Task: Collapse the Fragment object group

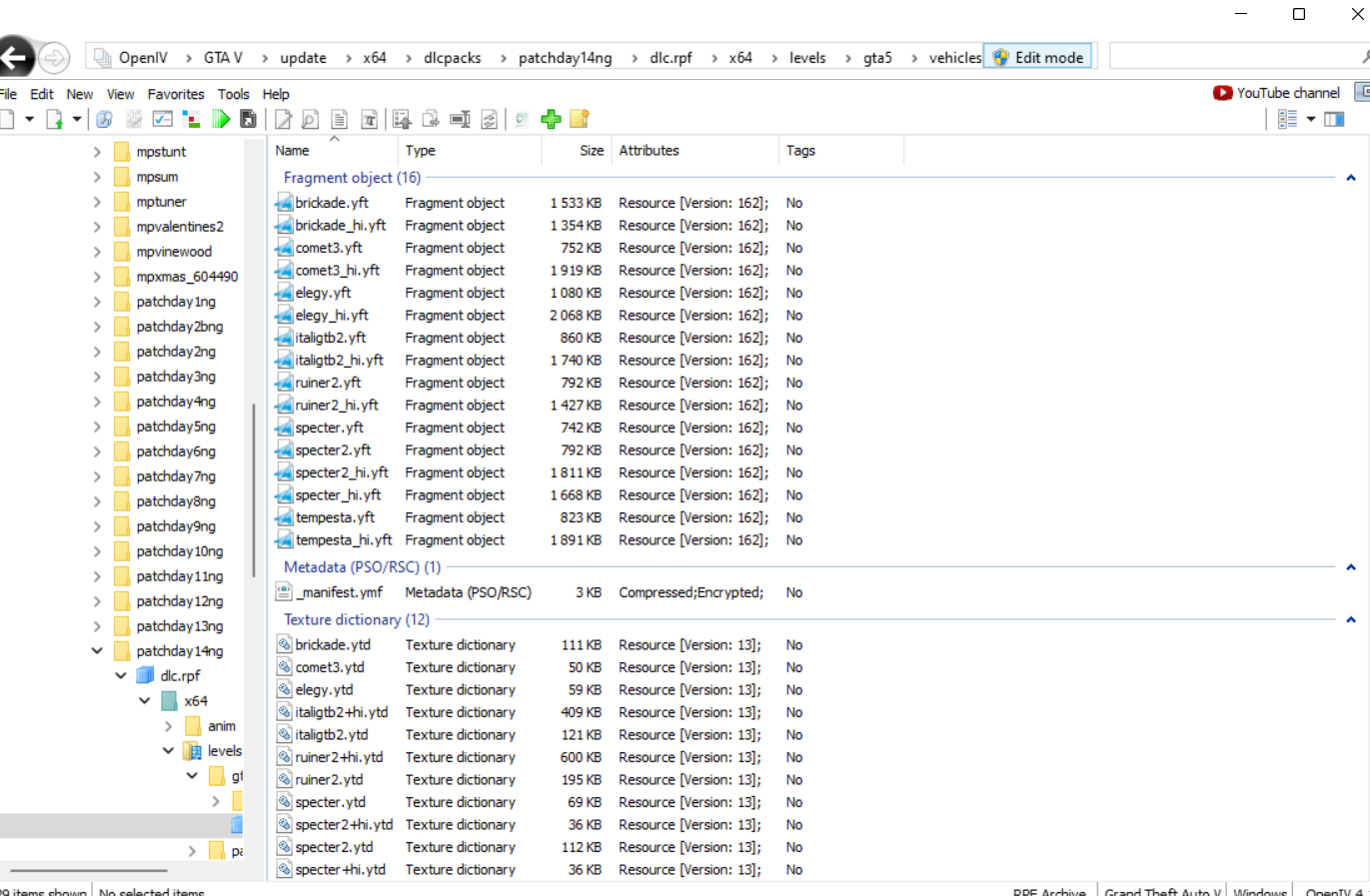Action: pos(1351,178)
